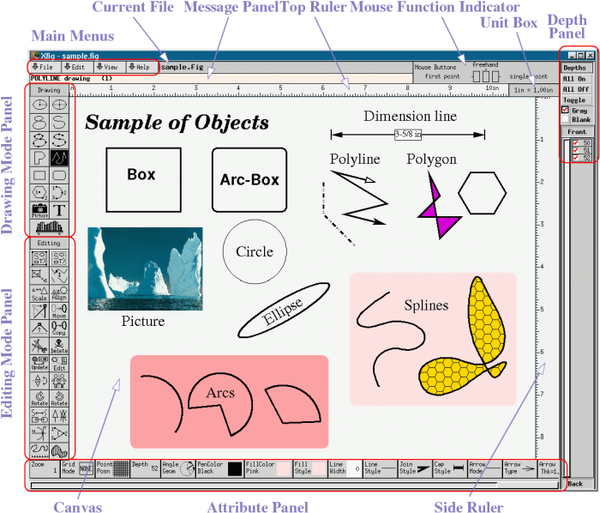Pick the Box drawing tool
This screenshot has height=513, width=600.
pos(40,175)
